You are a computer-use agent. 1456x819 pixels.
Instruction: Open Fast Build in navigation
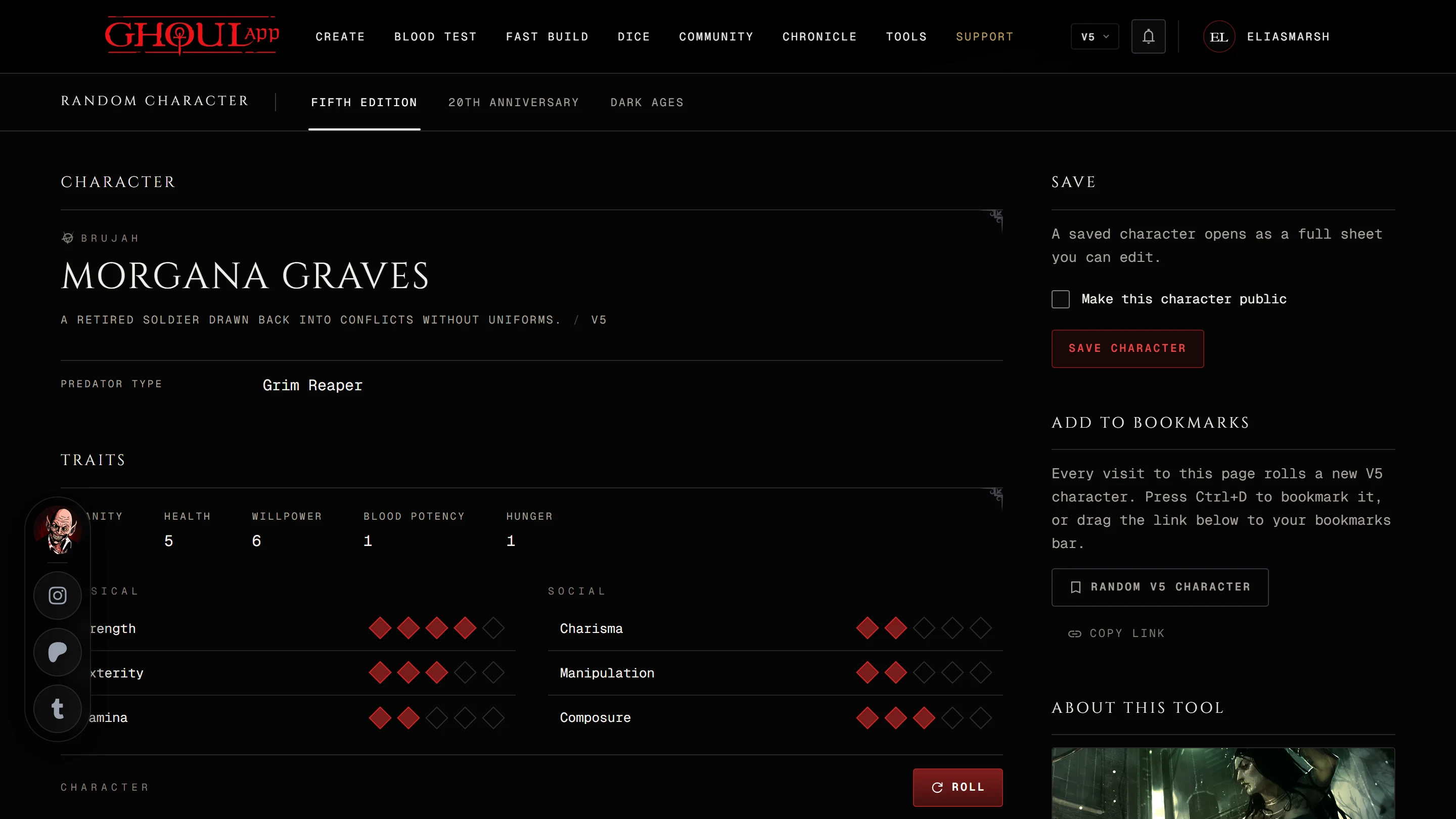(547, 37)
